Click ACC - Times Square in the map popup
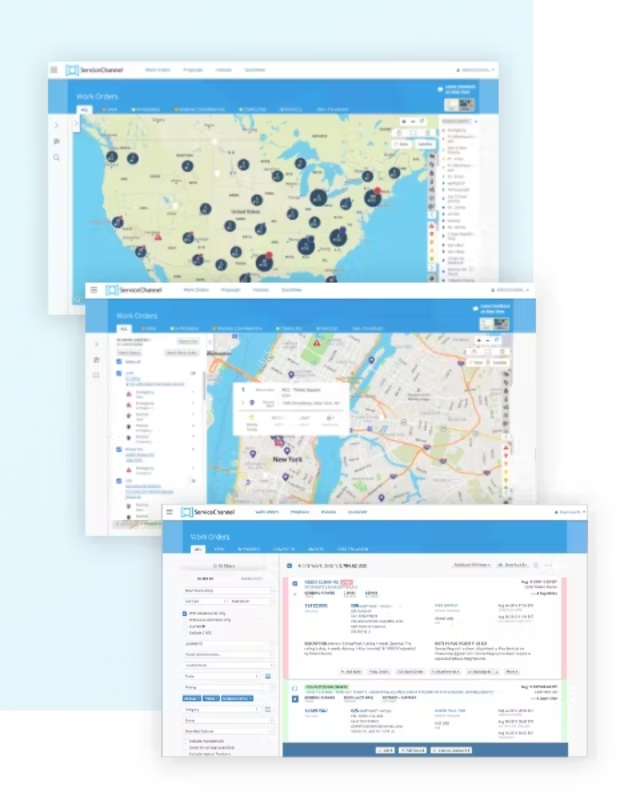 pos(301,390)
